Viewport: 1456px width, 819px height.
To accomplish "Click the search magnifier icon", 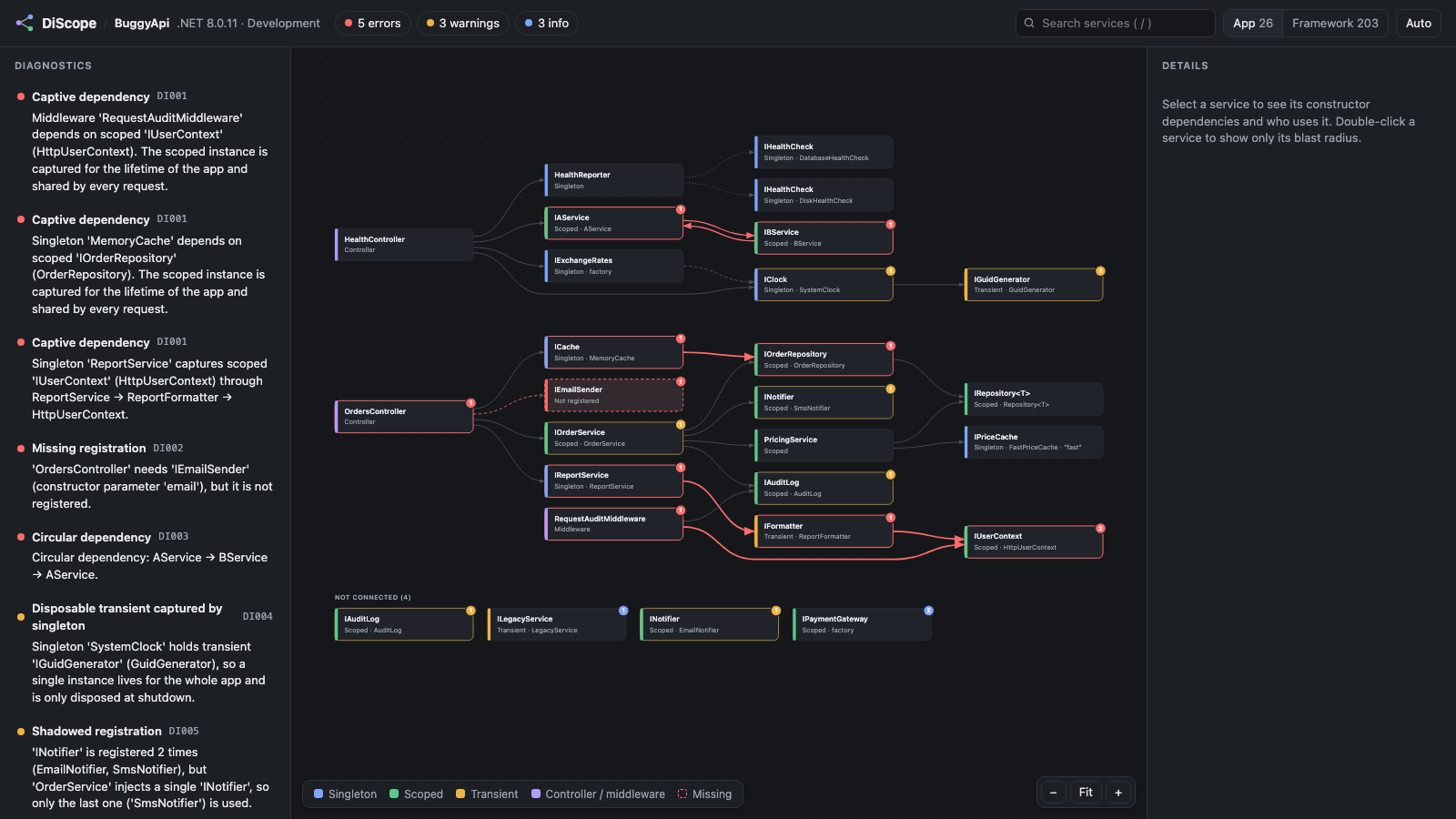I will [1029, 24].
